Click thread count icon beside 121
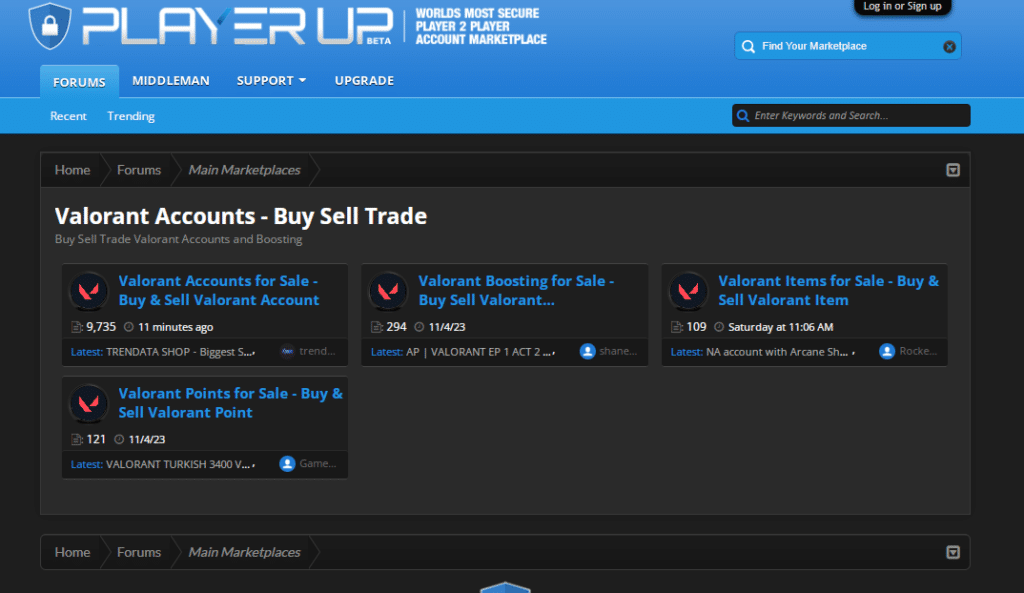This screenshot has height=593, width=1024. [x=76, y=439]
